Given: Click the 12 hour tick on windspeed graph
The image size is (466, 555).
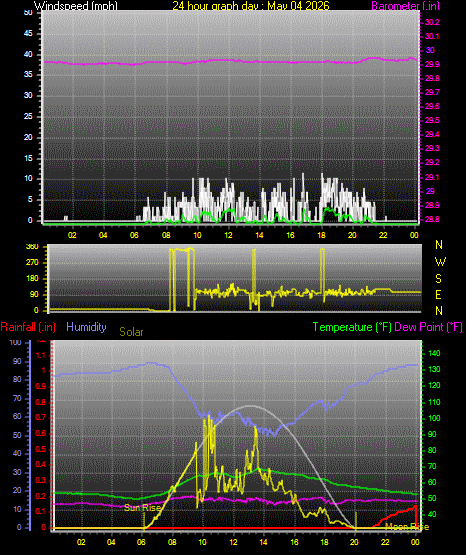Looking at the screenshot, I should (229, 235).
